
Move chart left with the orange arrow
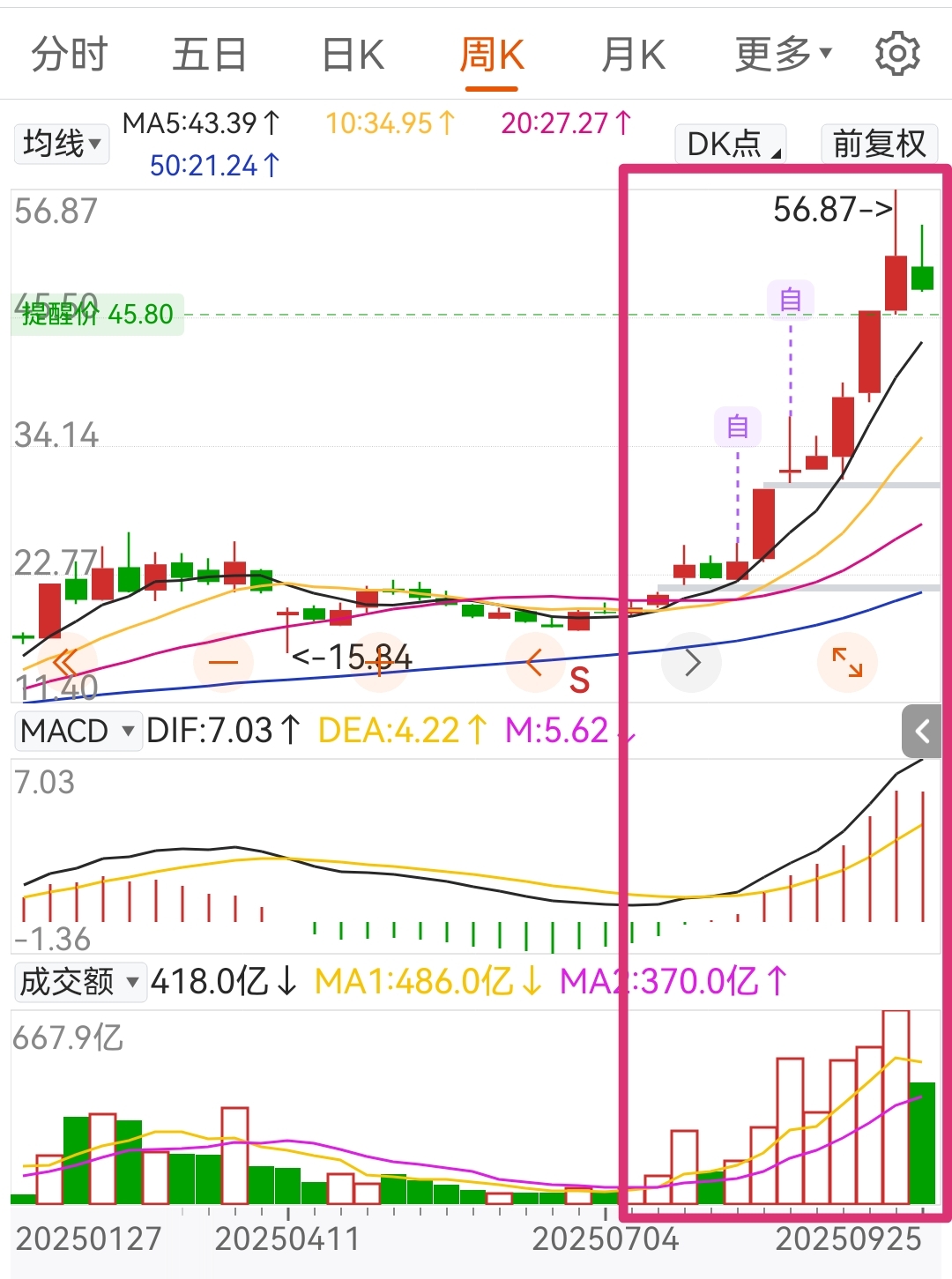[x=535, y=662]
